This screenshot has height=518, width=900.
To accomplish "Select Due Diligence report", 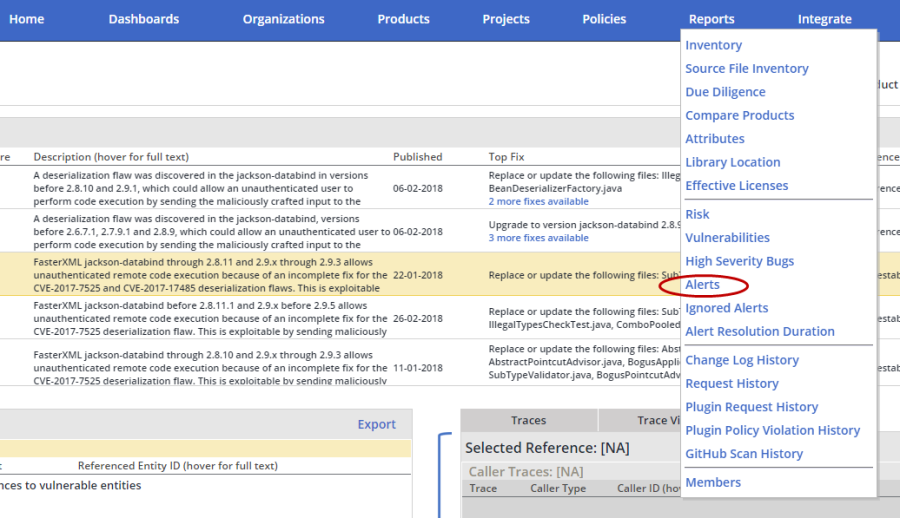I will tap(725, 92).
